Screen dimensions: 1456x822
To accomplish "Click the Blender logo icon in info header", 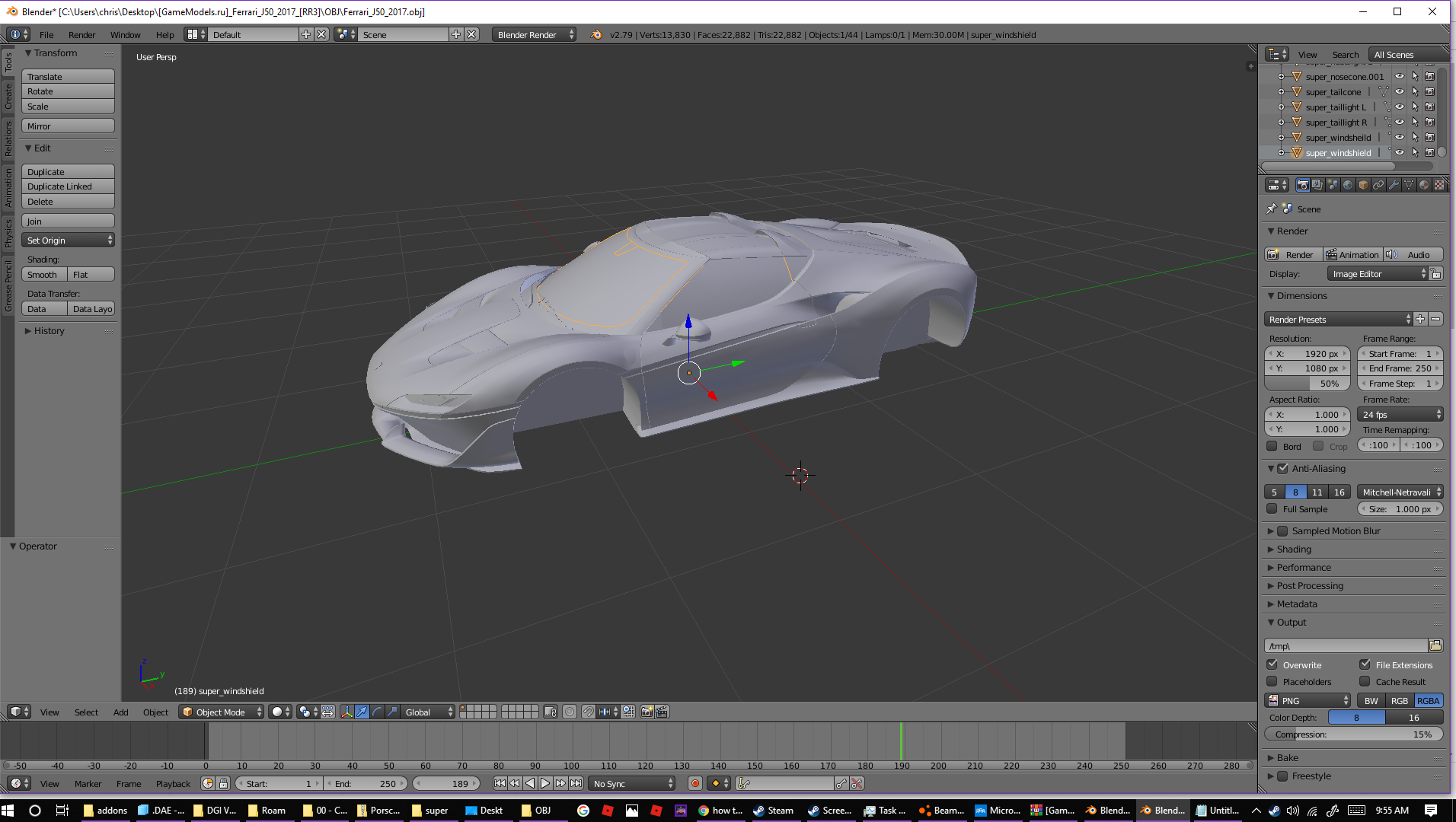I will pos(596,34).
